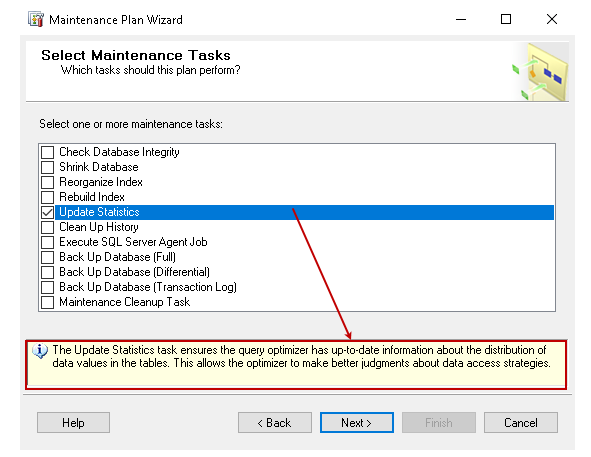Enable Back Up Database (Full) checkbox
Screen dimensions: 591x457
[x=47, y=257]
